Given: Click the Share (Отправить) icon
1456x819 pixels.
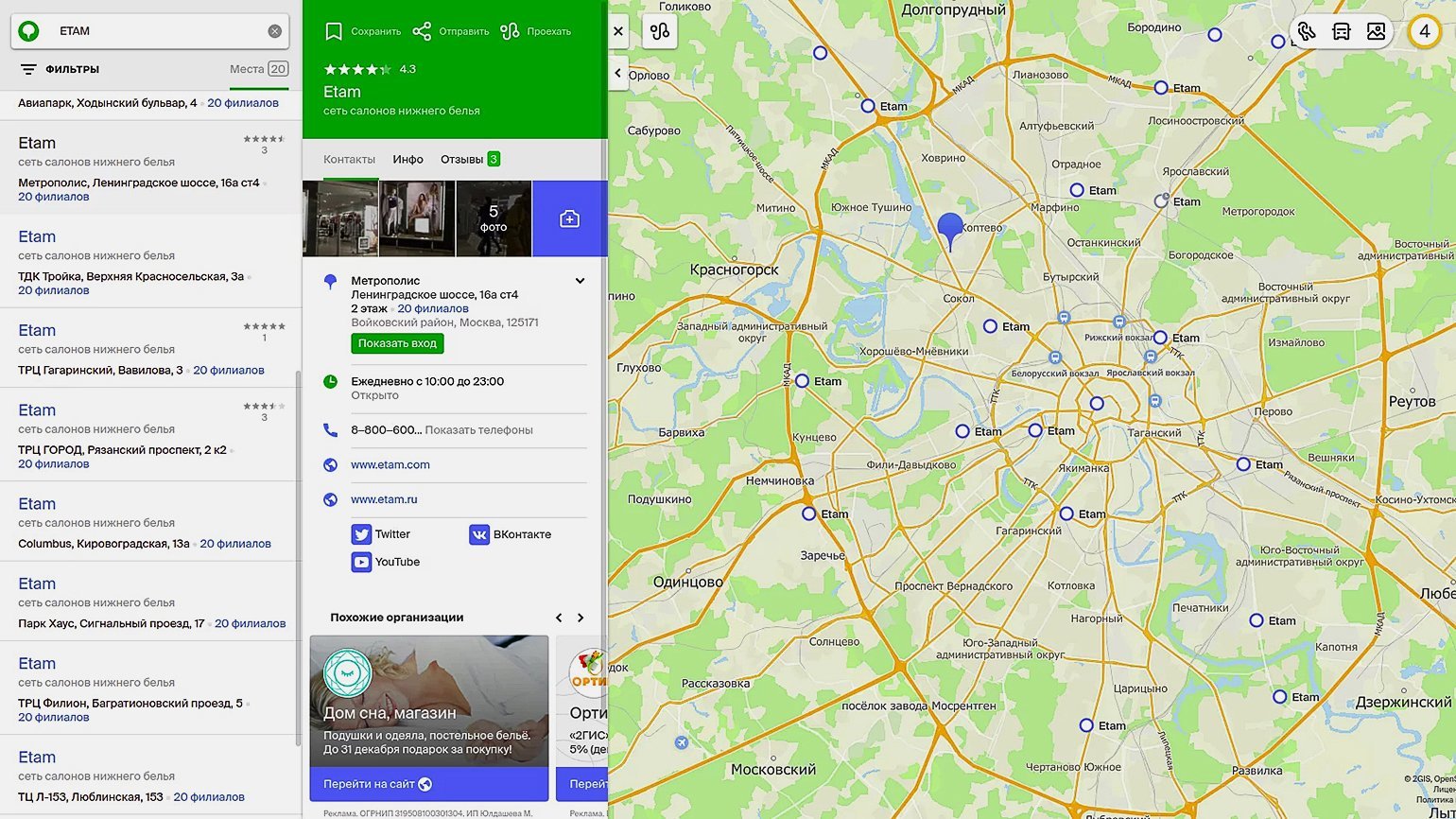Looking at the screenshot, I should tap(422, 31).
